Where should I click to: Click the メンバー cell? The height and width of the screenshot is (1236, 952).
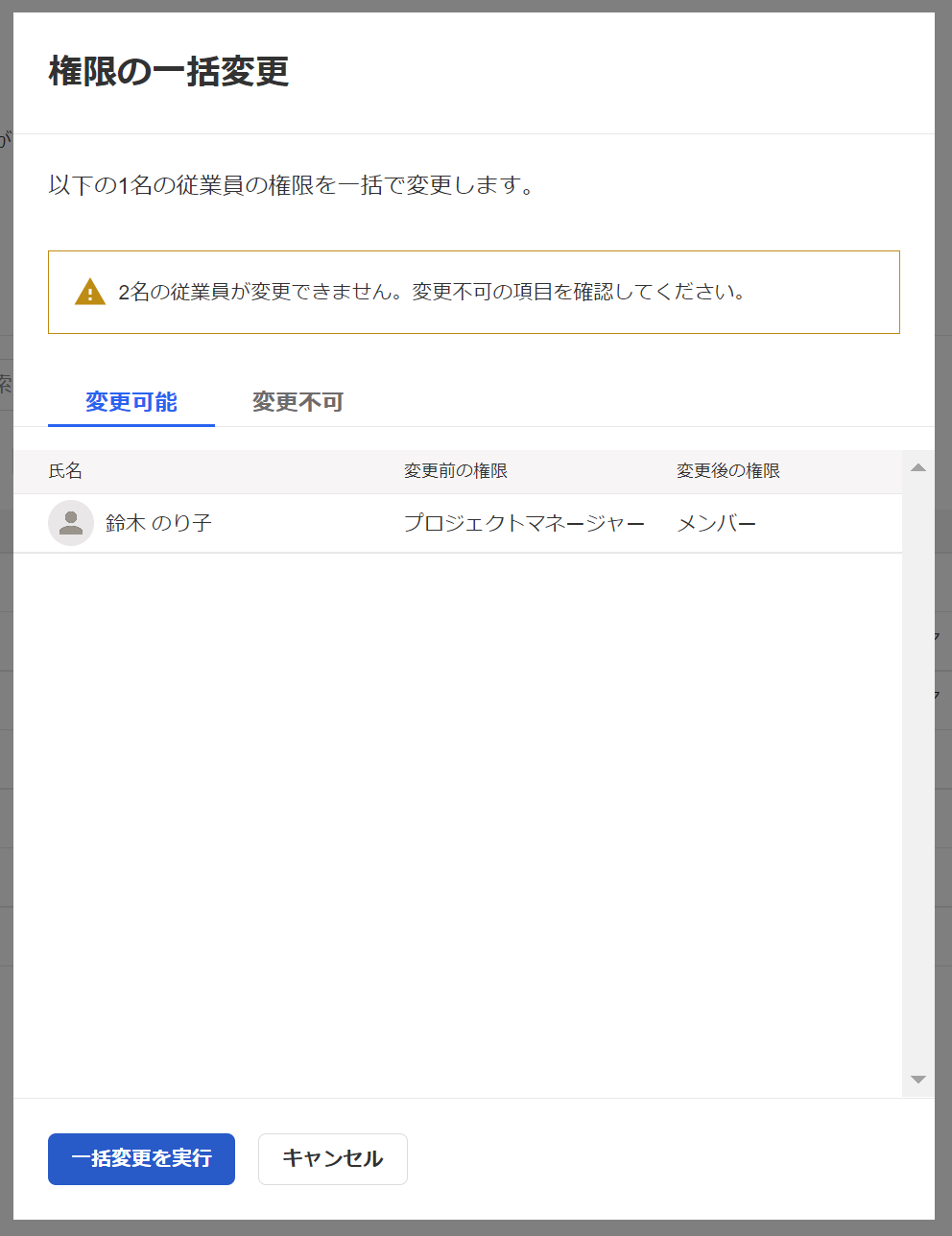[x=717, y=523]
